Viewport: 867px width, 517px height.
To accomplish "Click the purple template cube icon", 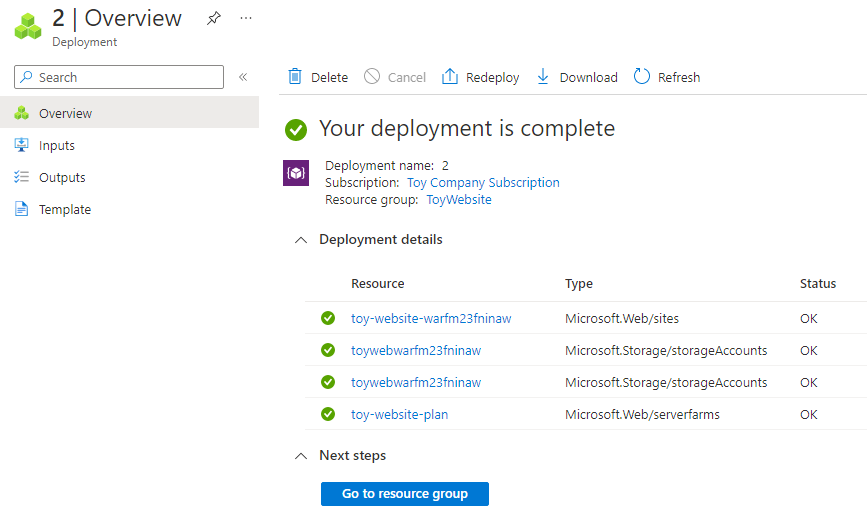I will coord(296,173).
